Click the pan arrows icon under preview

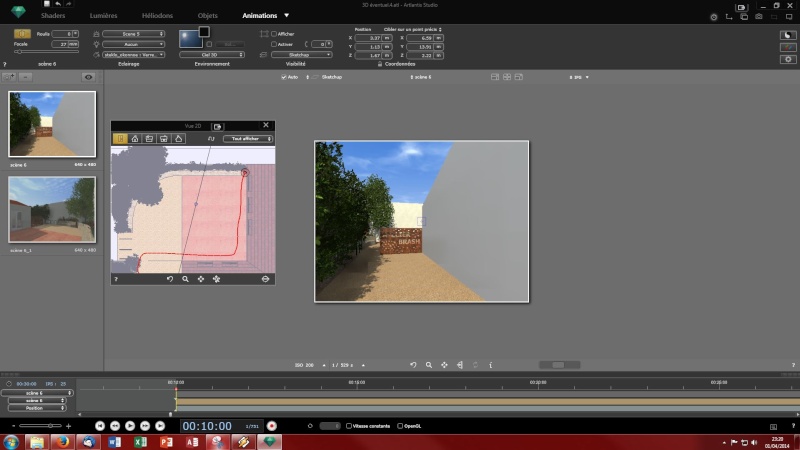[x=444, y=365]
